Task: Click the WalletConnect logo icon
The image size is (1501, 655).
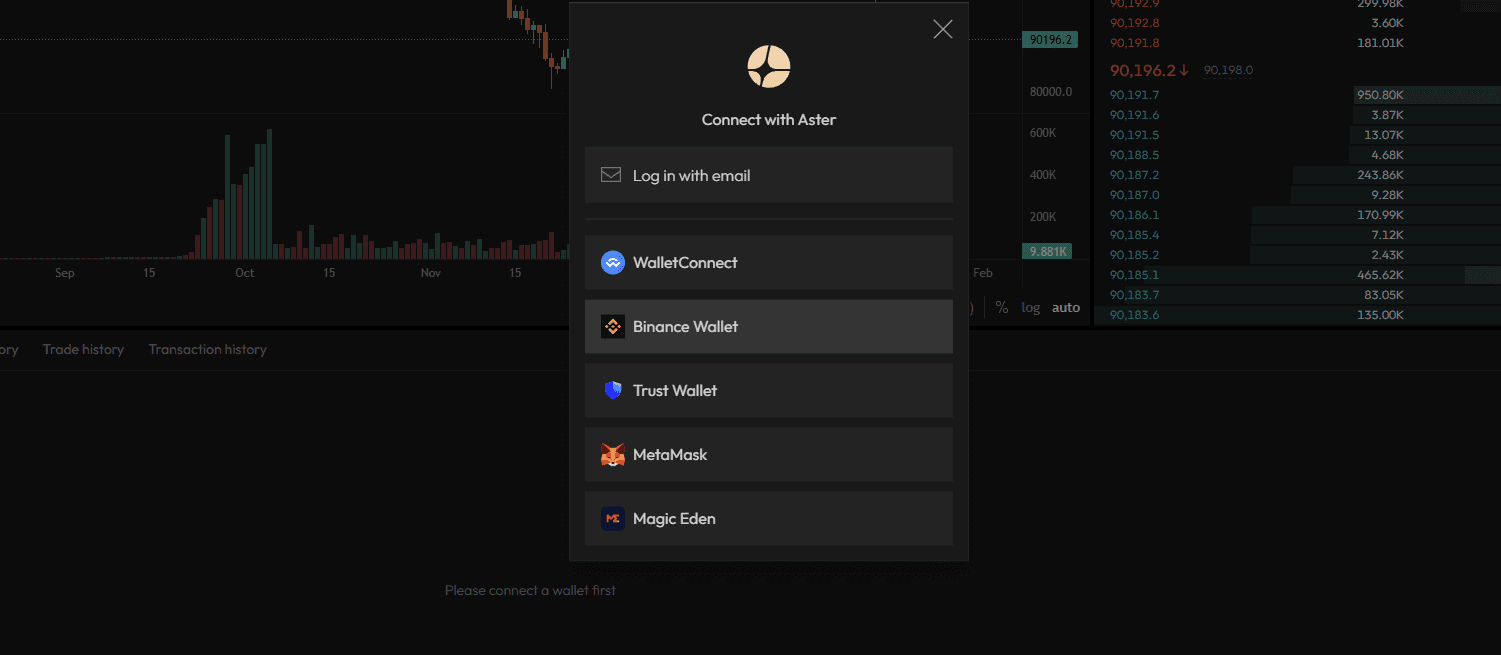Action: (x=613, y=263)
